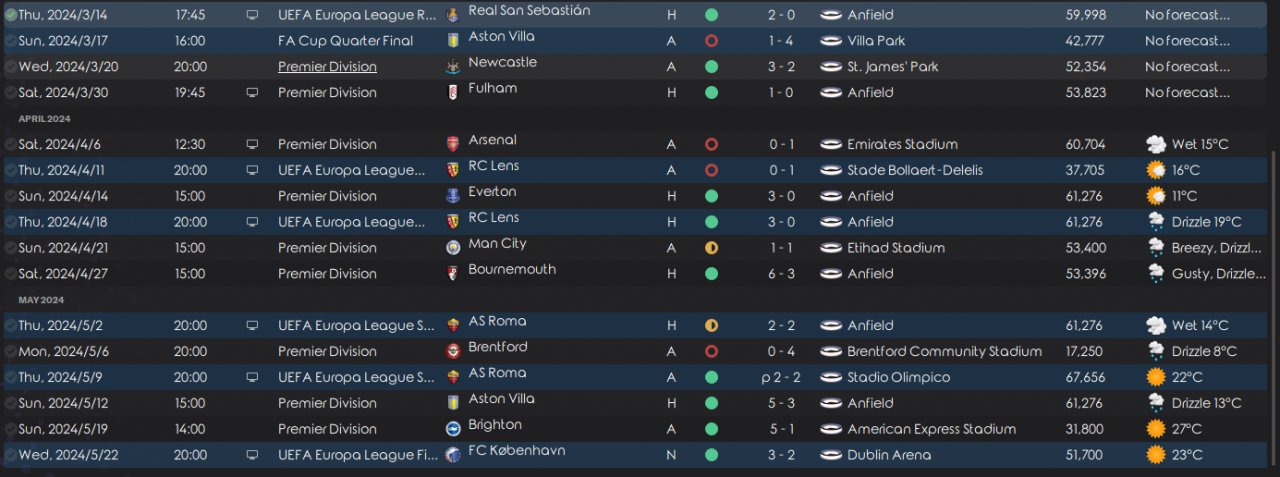Viewport: 1280px width, 477px height.
Task: Open the underlined Premier Division link for Newcastle
Action: coord(327,67)
